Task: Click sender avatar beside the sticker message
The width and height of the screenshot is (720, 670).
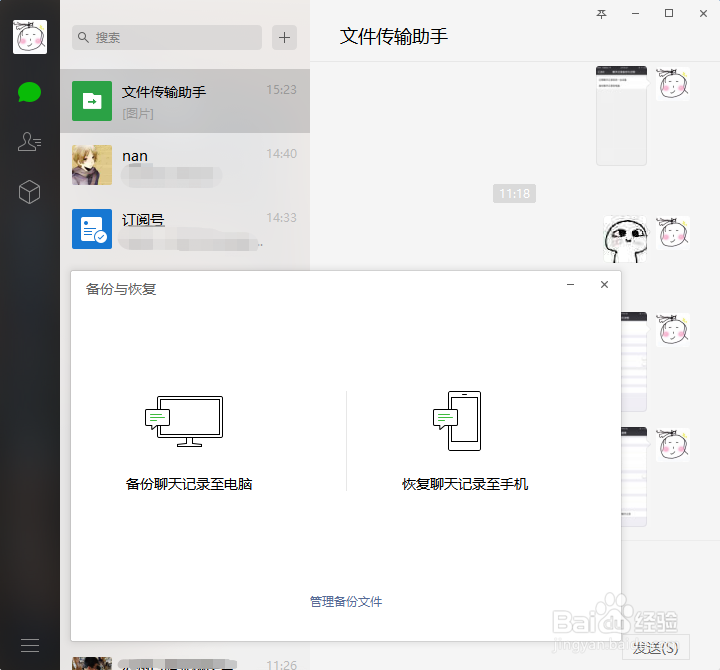Action: coord(673,233)
